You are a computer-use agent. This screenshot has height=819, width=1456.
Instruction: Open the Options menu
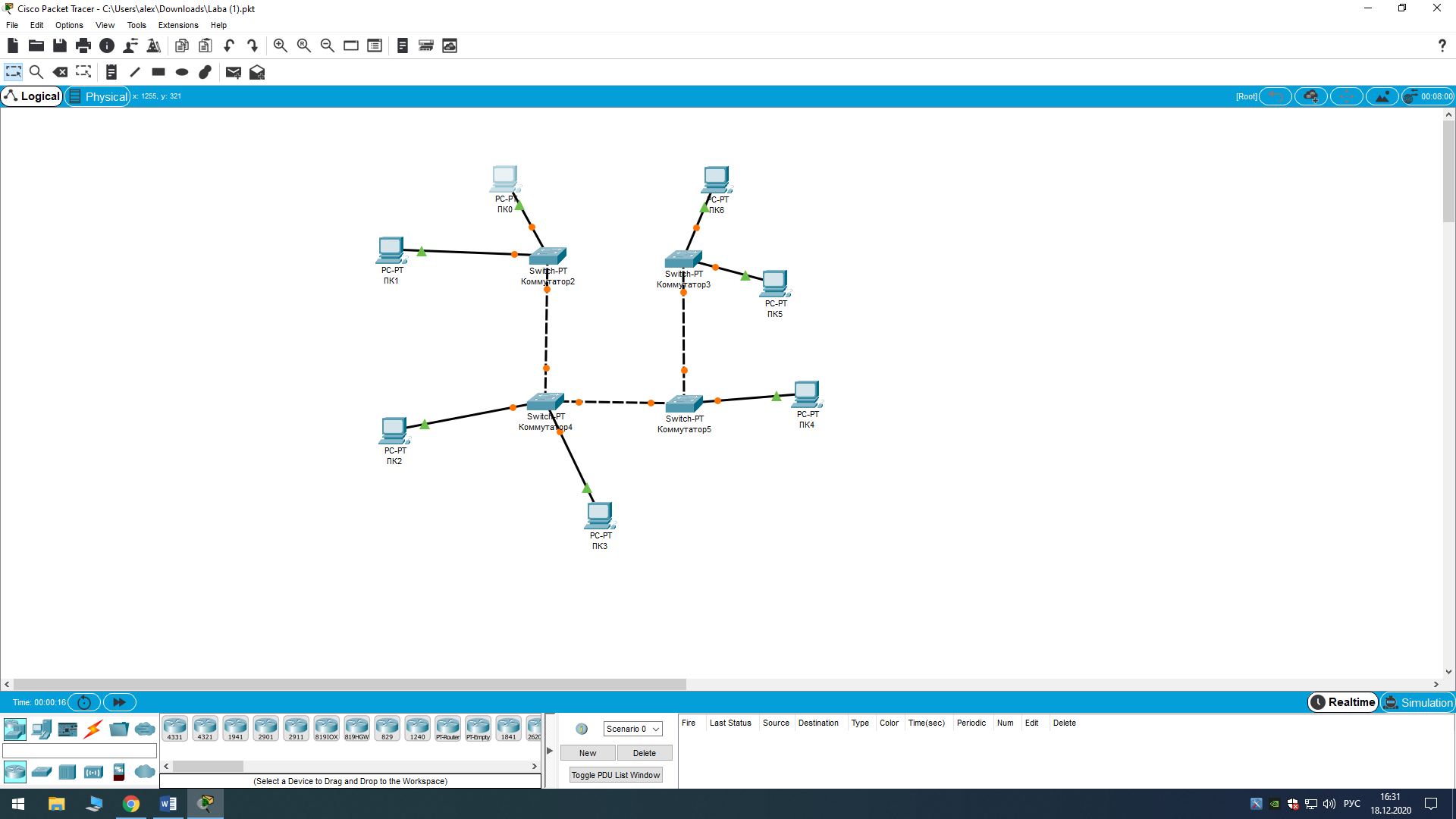tap(68, 24)
